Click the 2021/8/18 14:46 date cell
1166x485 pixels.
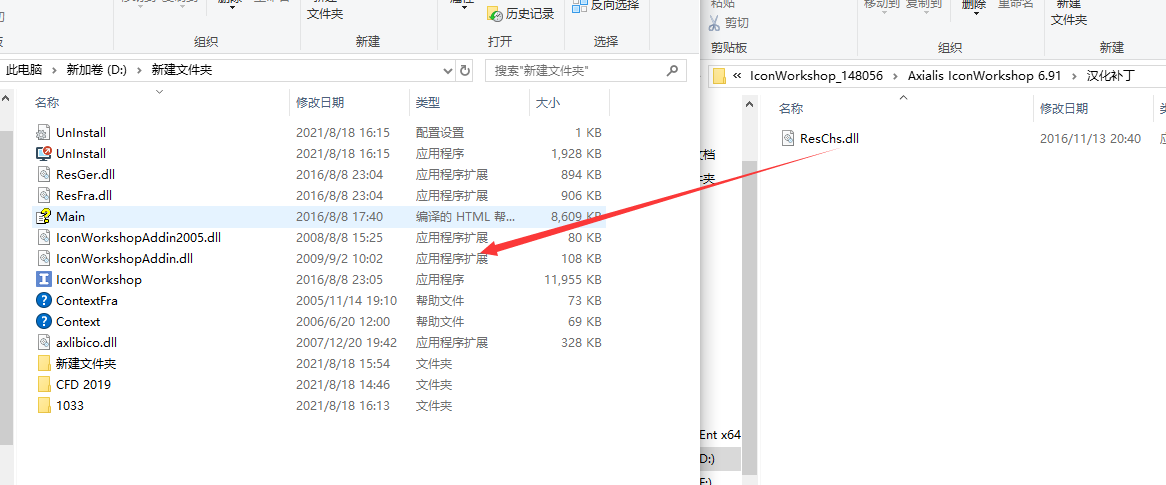tap(343, 385)
